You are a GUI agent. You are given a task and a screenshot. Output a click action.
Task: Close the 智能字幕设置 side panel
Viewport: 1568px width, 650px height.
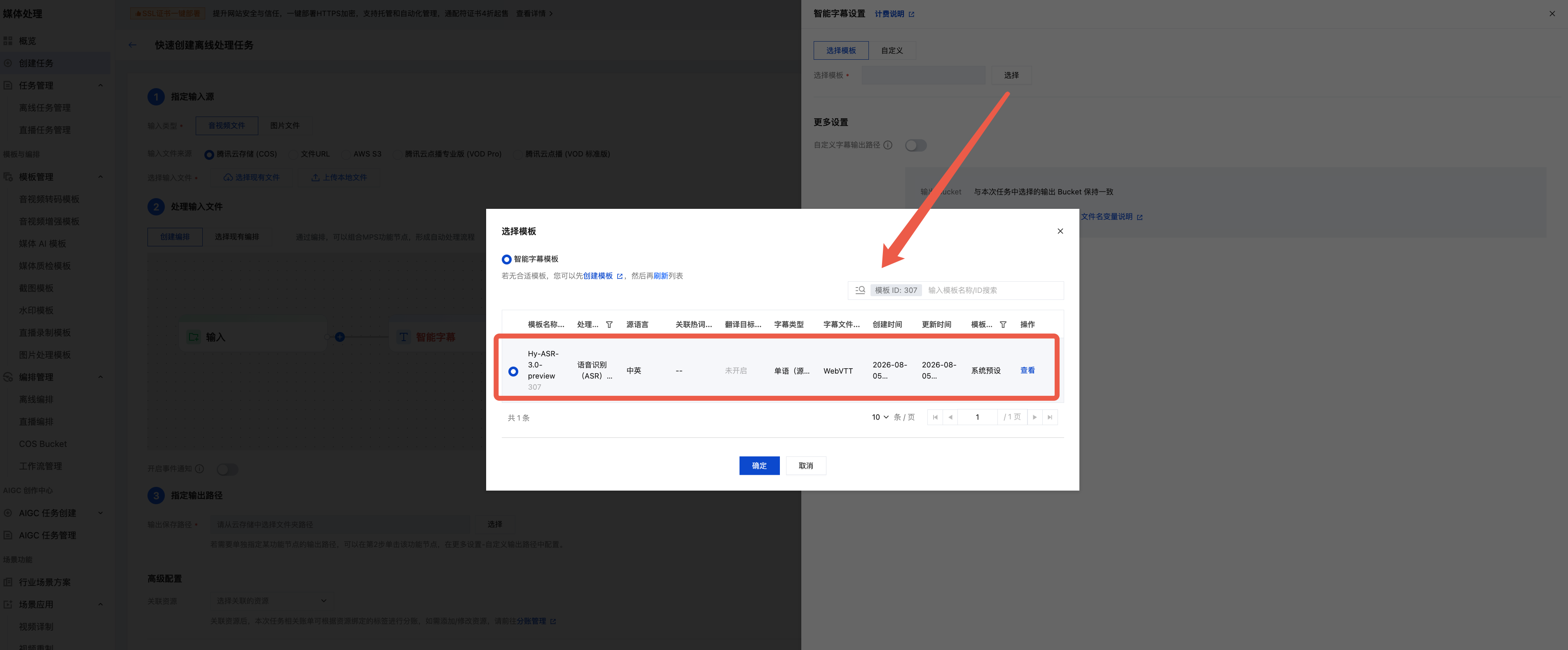pos(1552,14)
